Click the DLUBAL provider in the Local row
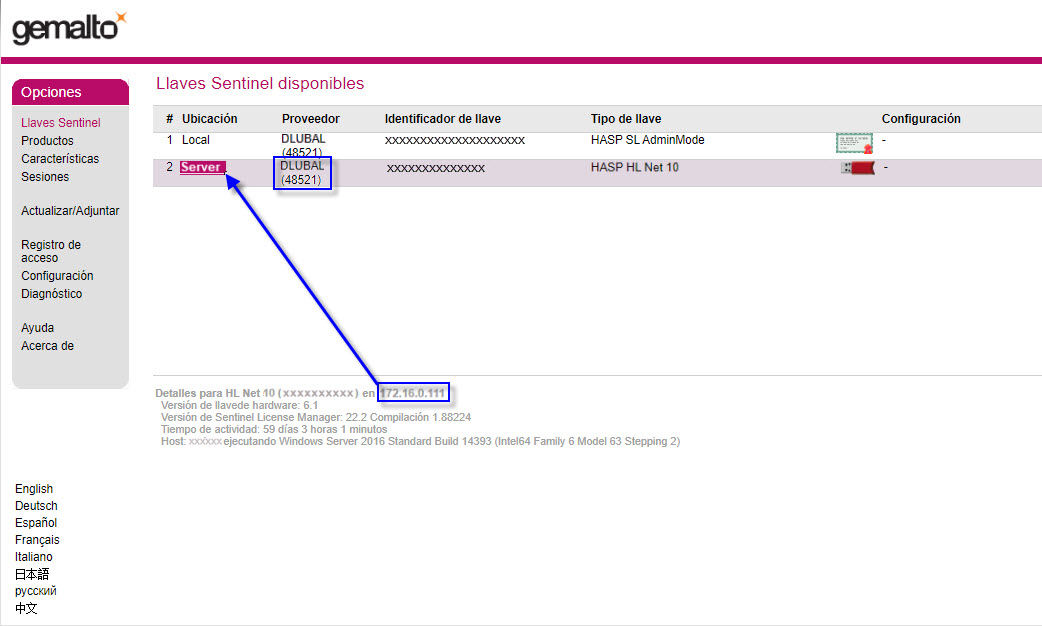 pyautogui.click(x=303, y=145)
